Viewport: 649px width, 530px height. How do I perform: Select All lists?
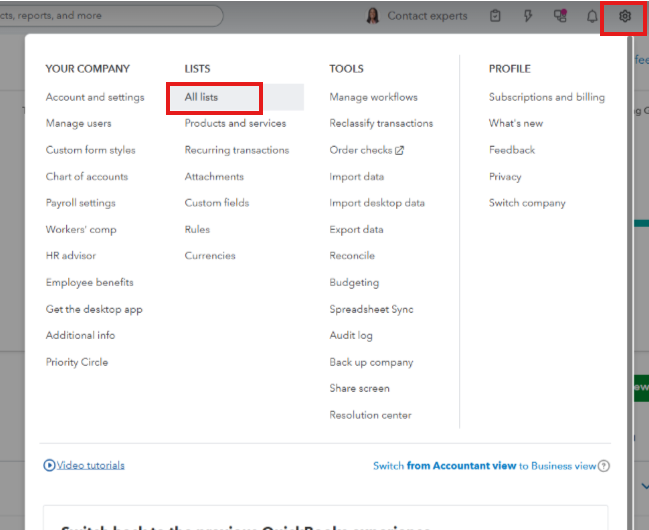point(201,97)
